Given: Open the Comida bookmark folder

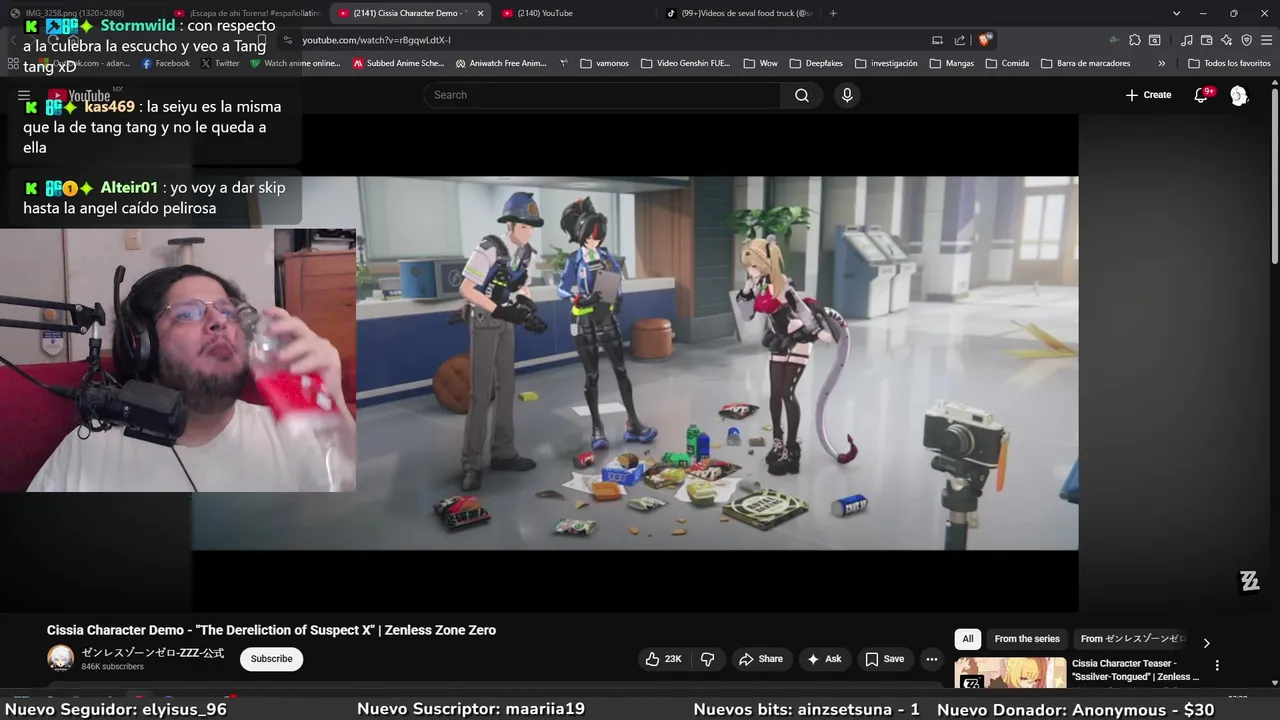Looking at the screenshot, I should tap(1007, 63).
